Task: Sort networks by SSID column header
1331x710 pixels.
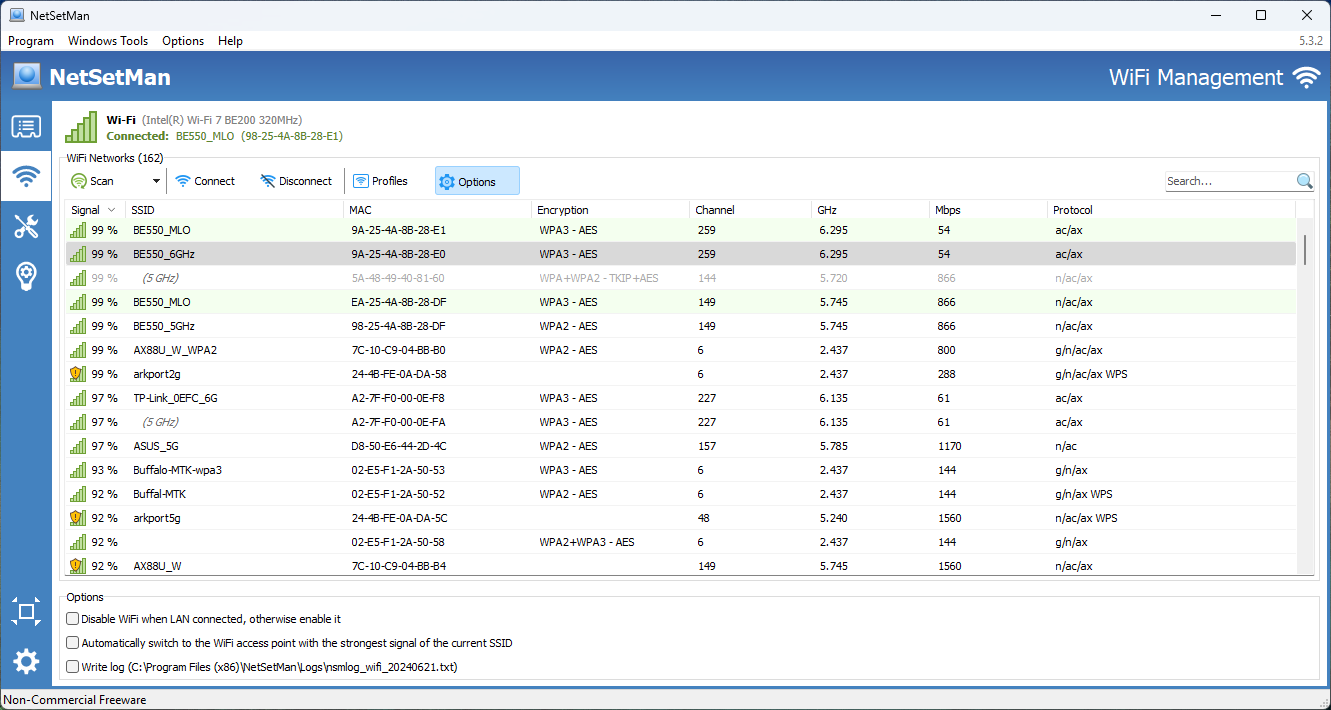Action: pyautogui.click(x=234, y=210)
